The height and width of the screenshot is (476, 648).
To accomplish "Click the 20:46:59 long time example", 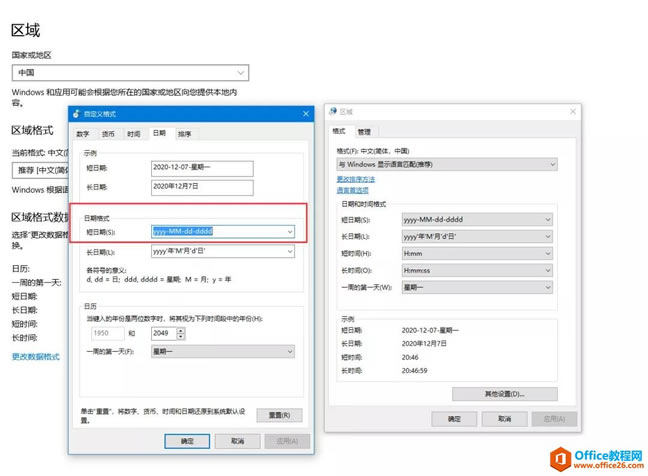I will 414,371.
